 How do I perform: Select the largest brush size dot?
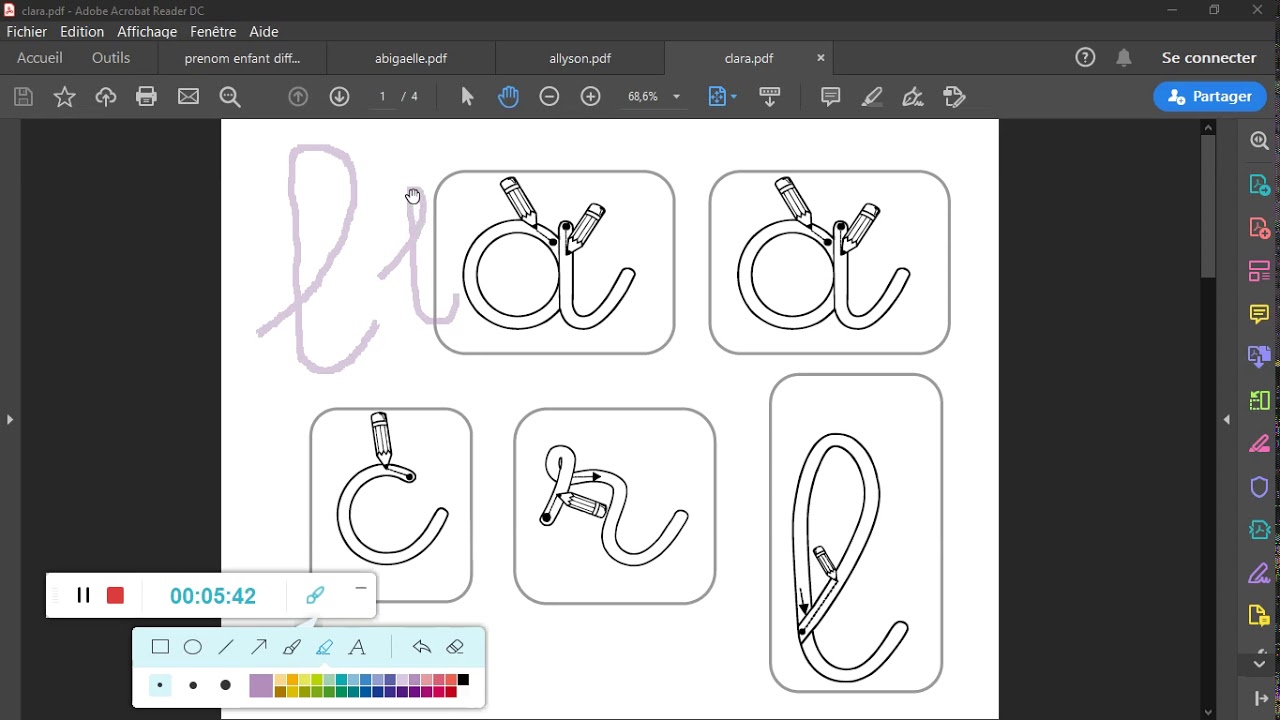point(226,686)
